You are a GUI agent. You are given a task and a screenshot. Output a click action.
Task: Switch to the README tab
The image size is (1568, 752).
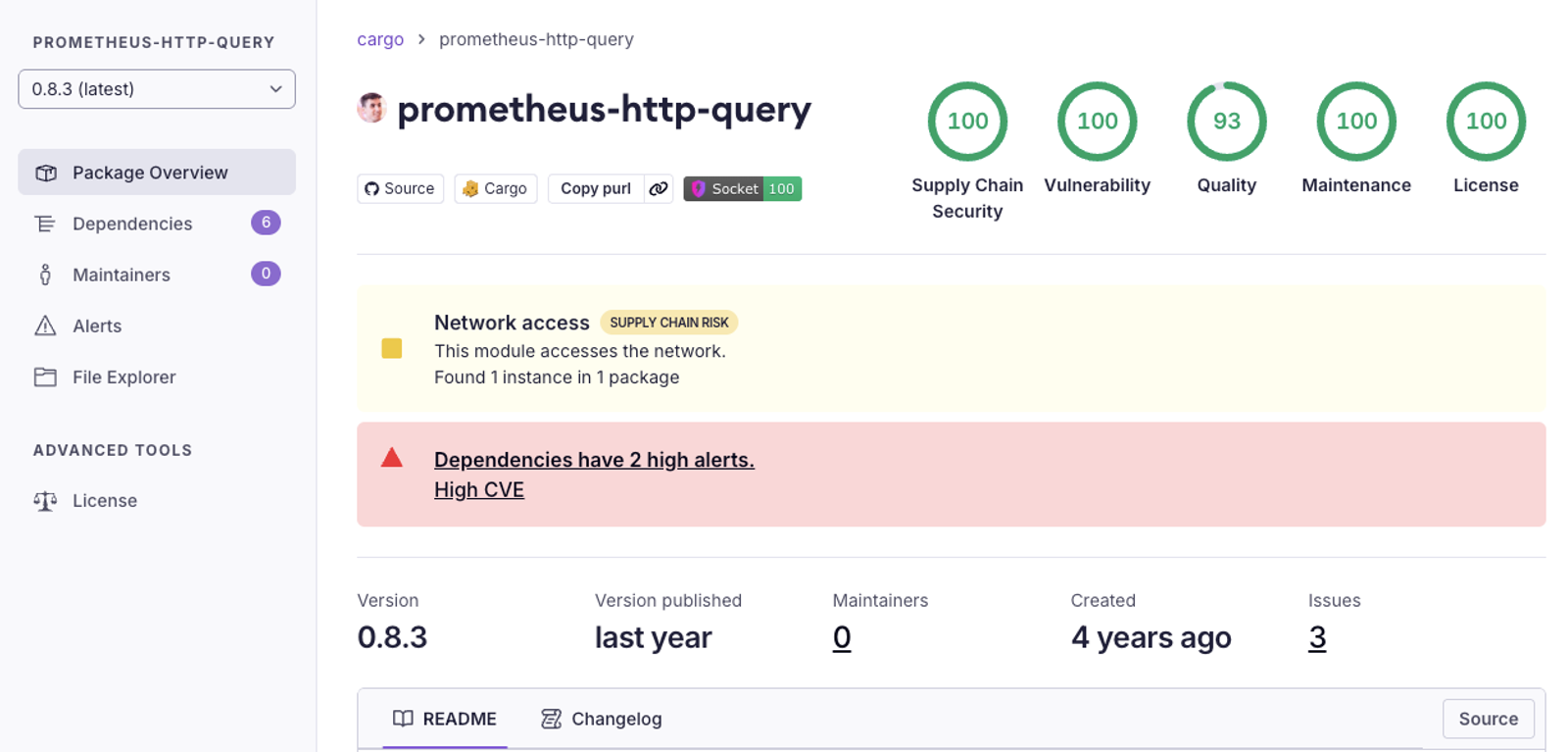point(445,719)
